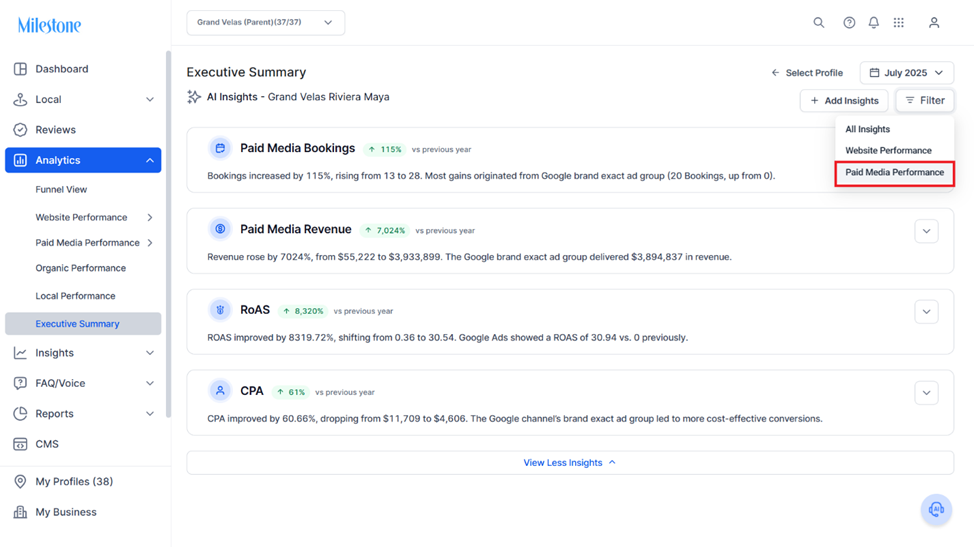Open the search magnifier icon
The image size is (974, 547).
coord(819,22)
